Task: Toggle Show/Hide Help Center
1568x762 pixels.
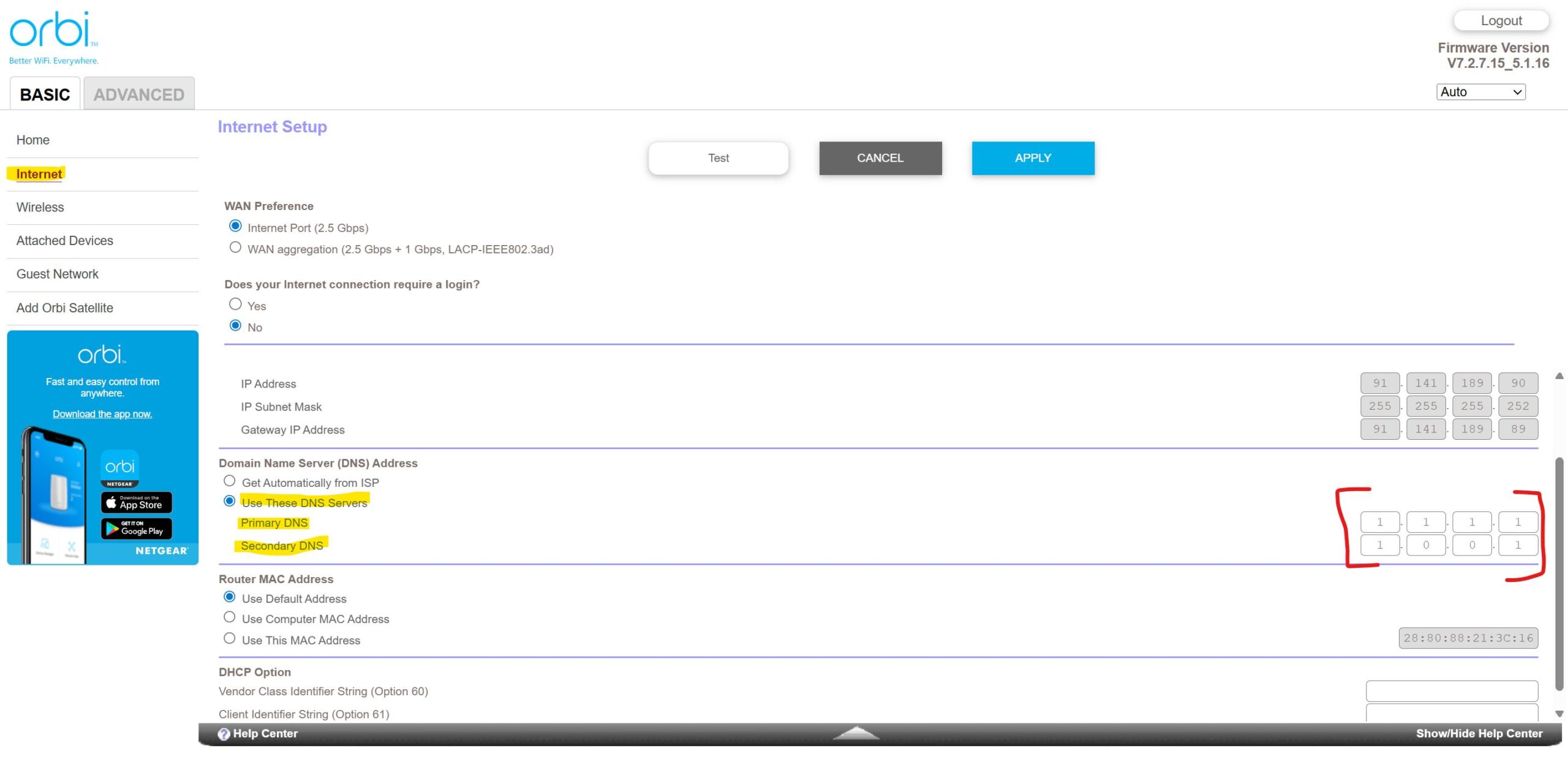Action: tap(1479, 733)
